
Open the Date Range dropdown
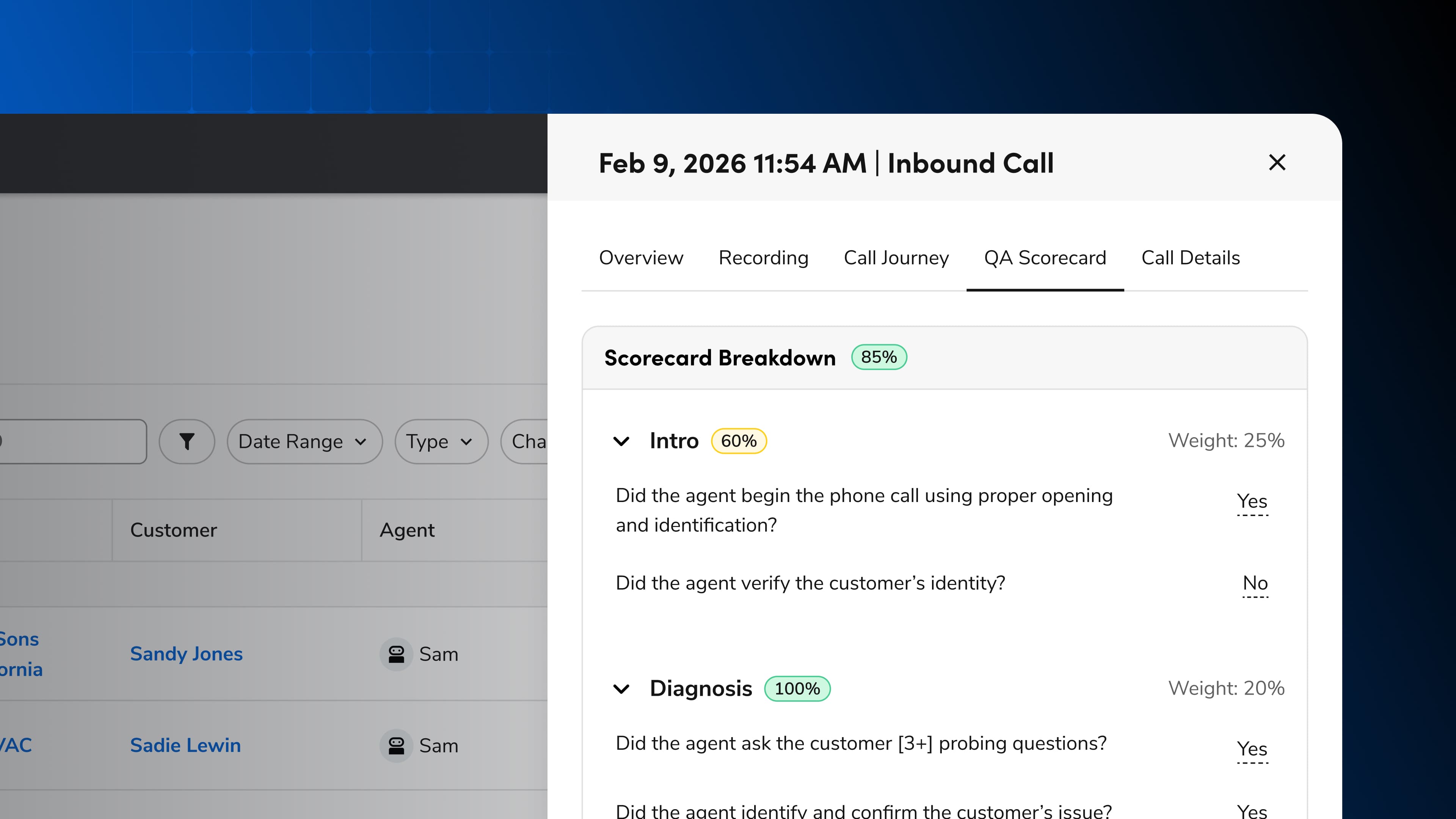(x=304, y=441)
